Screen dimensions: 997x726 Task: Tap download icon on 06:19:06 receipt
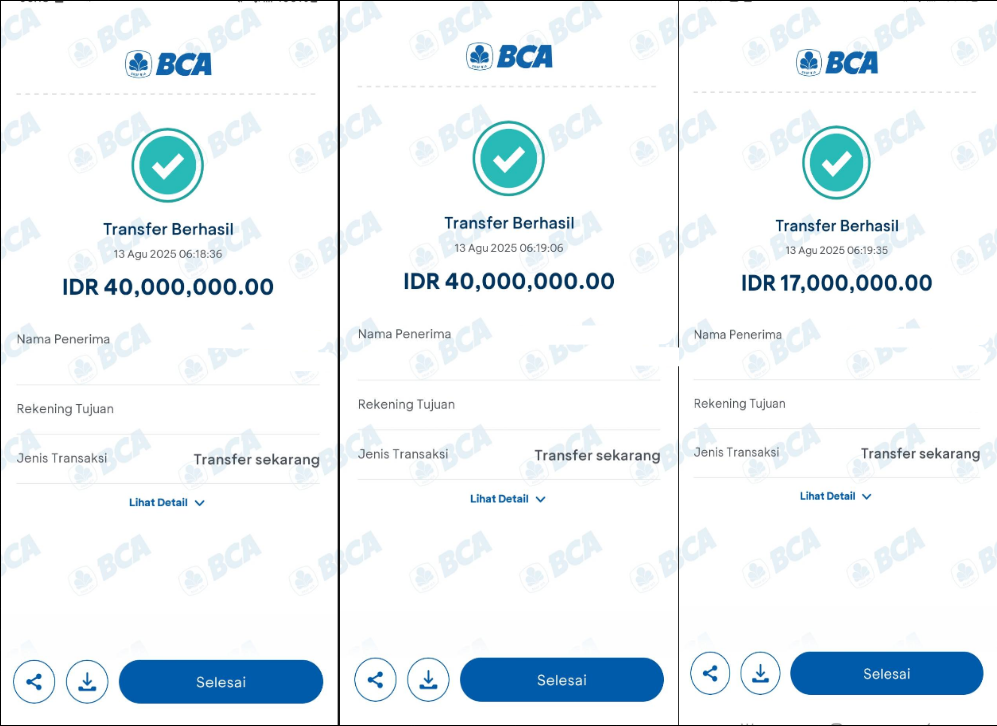coord(428,680)
